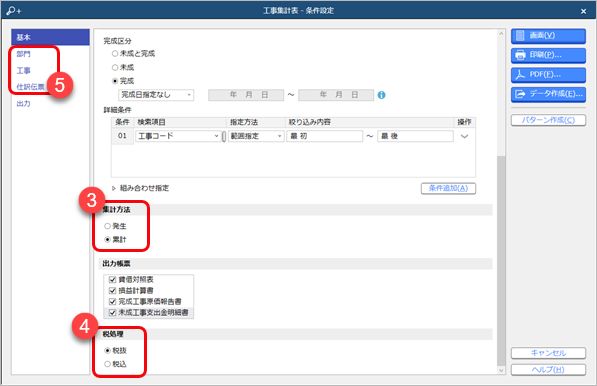Click the PDF icon on PDF(F) button
This screenshot has width=597, height=386.
[520, 75]
